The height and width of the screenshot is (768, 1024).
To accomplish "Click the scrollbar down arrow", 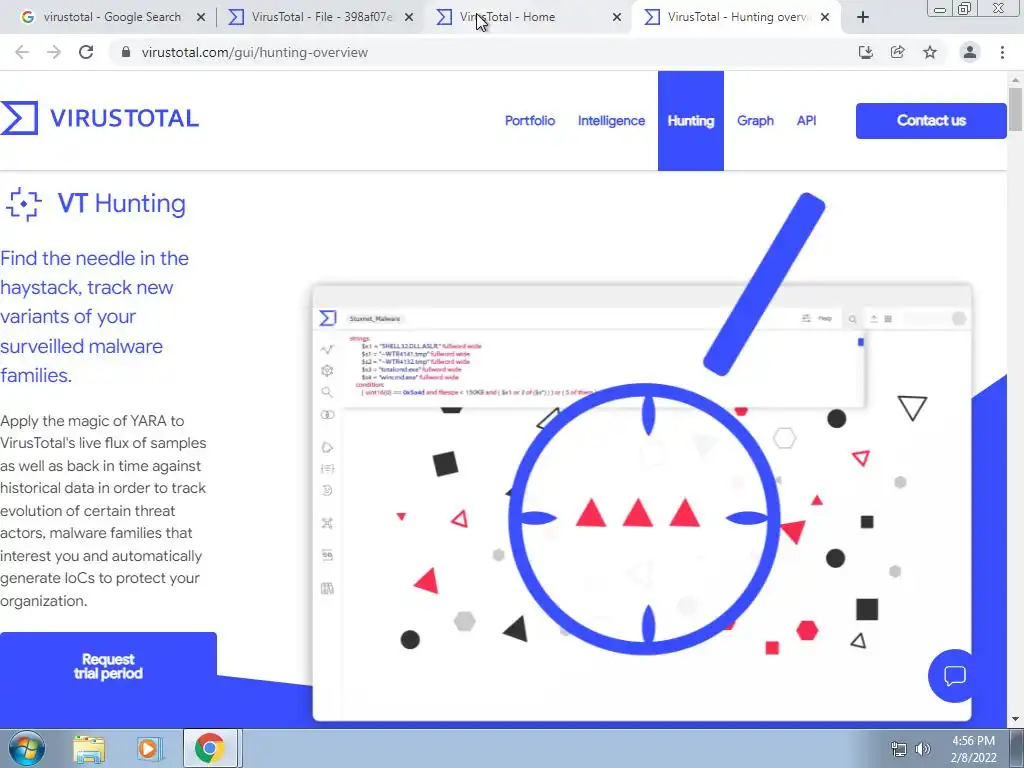I will coord(1015,719).
